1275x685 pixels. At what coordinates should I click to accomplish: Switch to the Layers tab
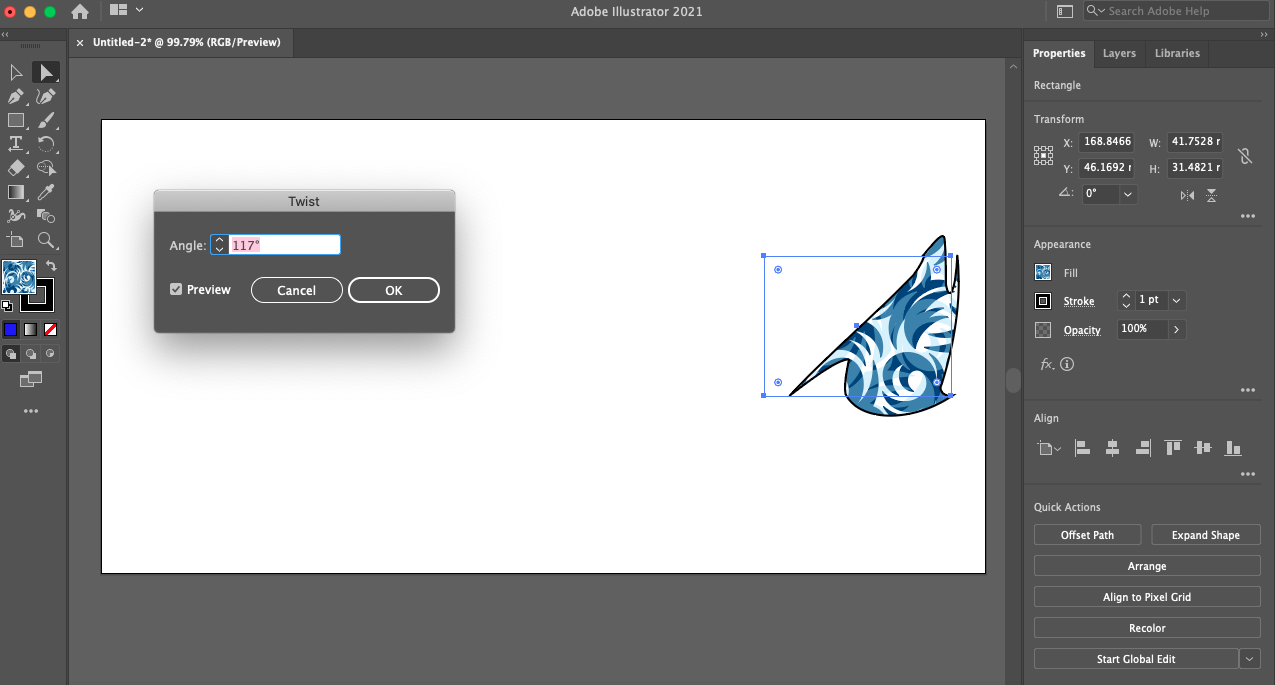pos(1119,53)
